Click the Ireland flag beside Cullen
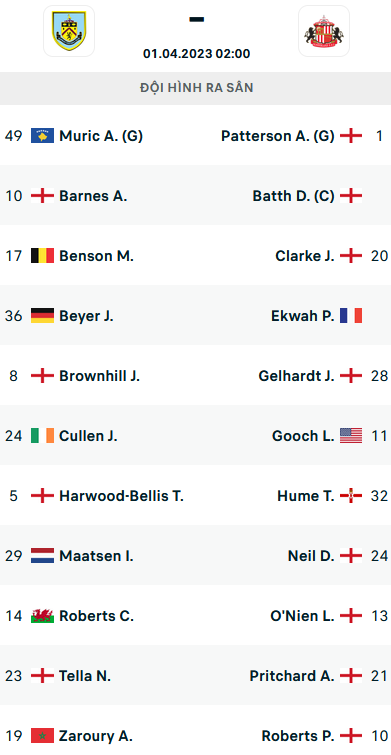Image resolution: width=391 pixels, height=755 pixels. [42, 436]
